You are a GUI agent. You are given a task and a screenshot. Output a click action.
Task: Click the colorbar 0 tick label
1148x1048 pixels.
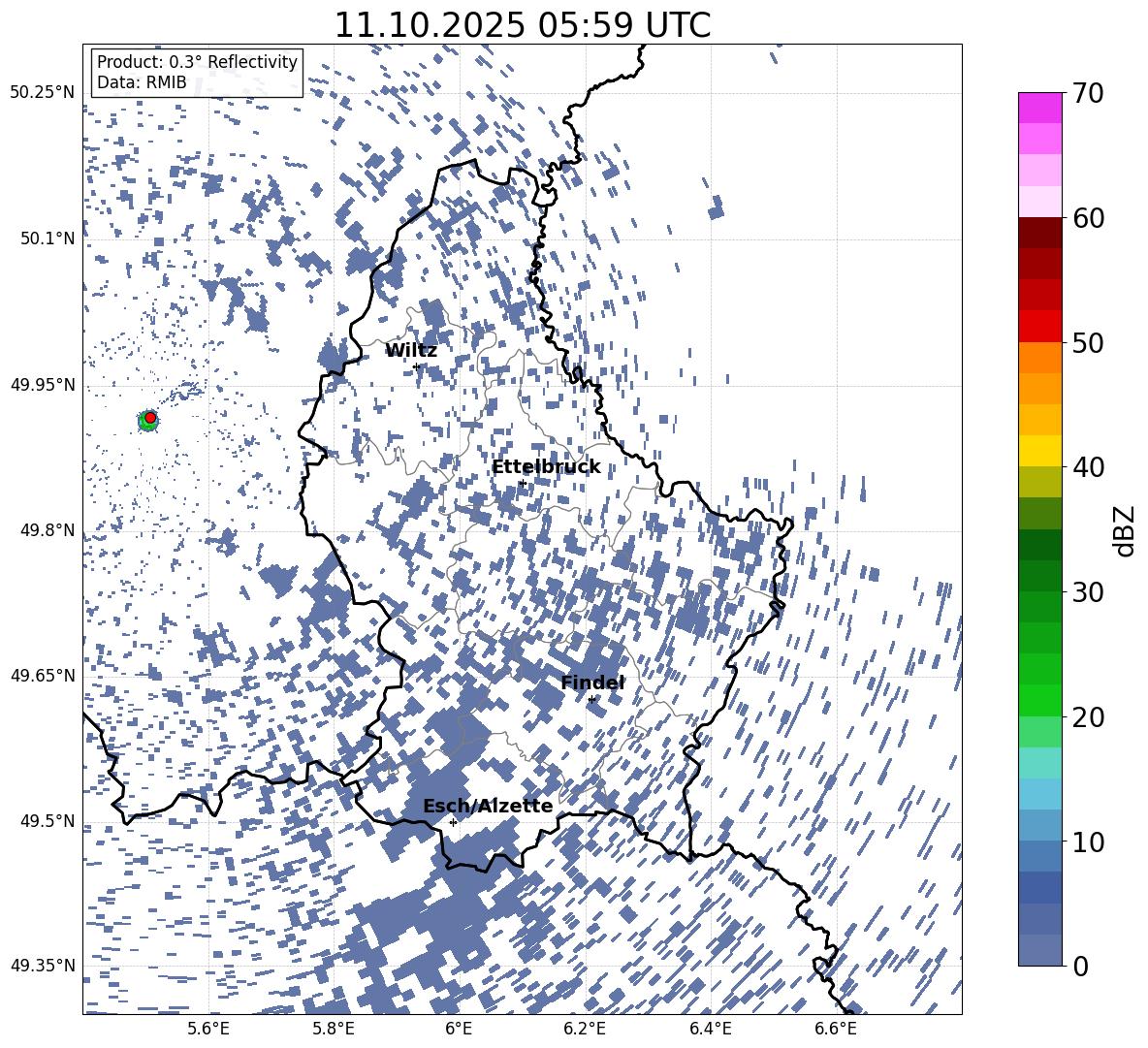1080,966
